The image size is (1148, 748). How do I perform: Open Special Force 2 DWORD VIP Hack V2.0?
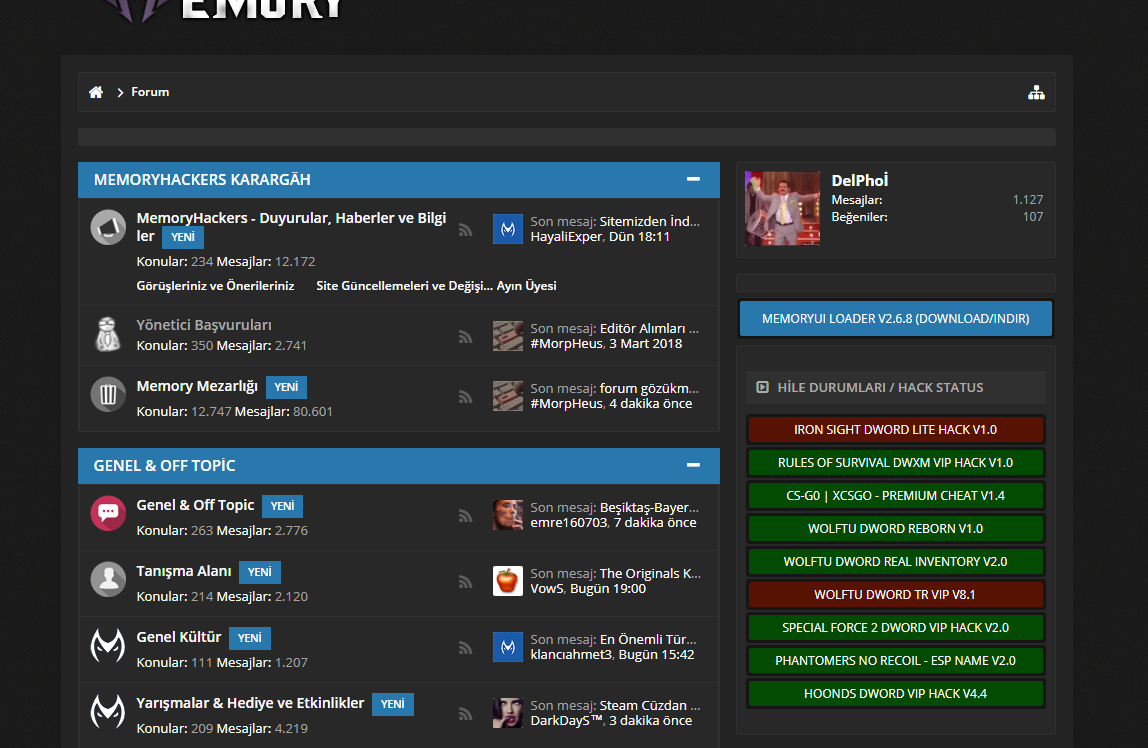point(895,627)
